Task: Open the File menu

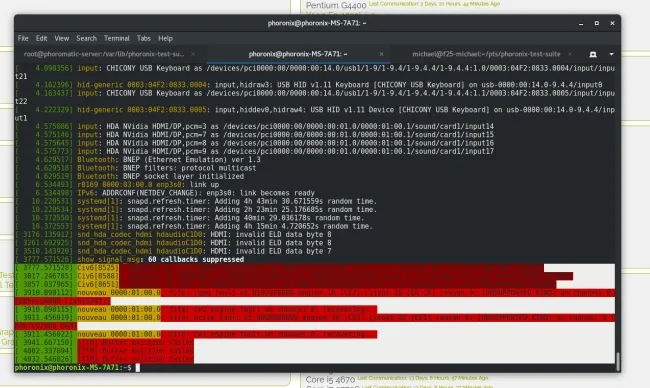Action: pos(23,38)
